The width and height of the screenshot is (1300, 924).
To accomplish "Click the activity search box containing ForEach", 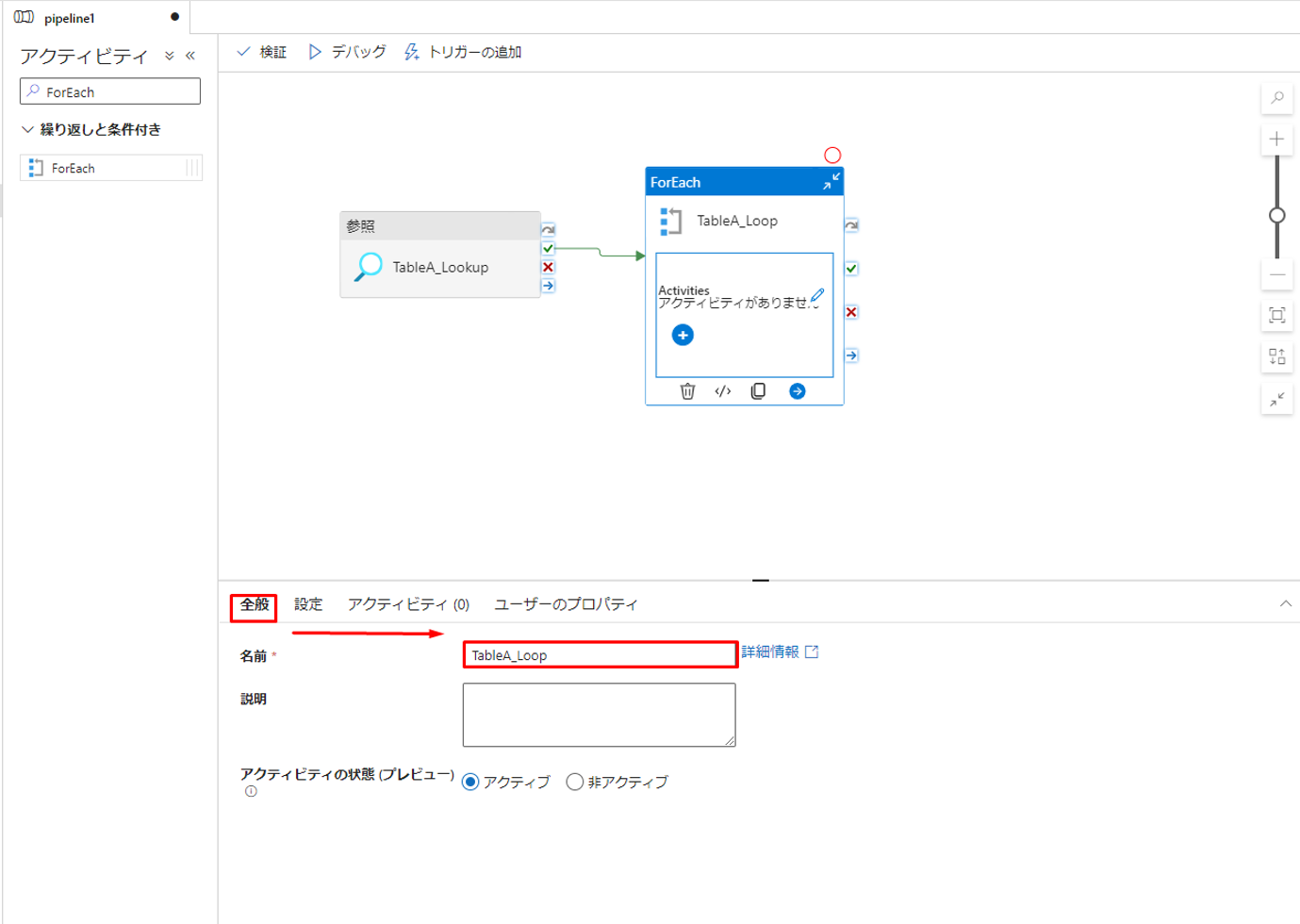I will click(110, 91).
